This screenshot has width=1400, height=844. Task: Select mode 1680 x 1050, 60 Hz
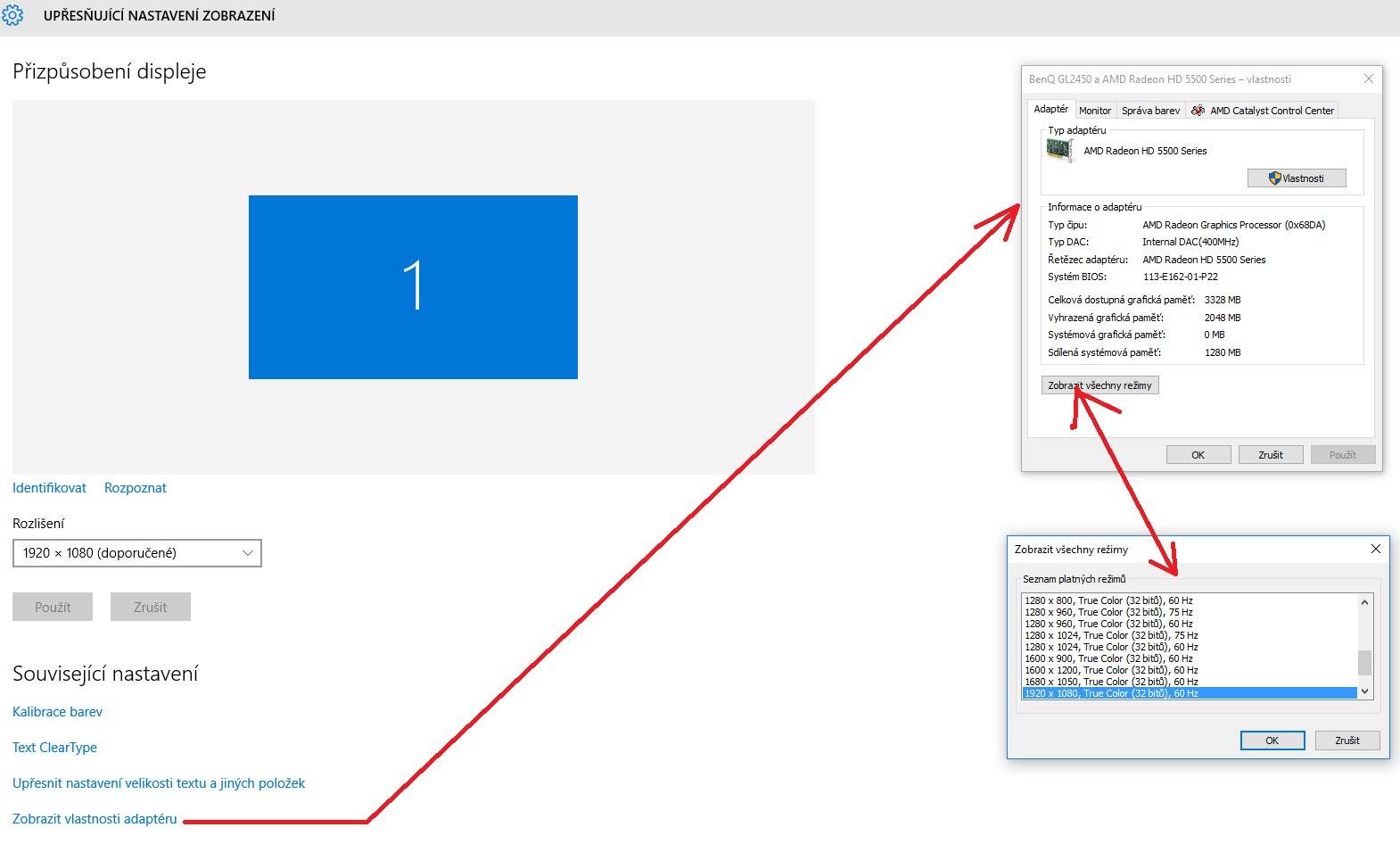1189,682
